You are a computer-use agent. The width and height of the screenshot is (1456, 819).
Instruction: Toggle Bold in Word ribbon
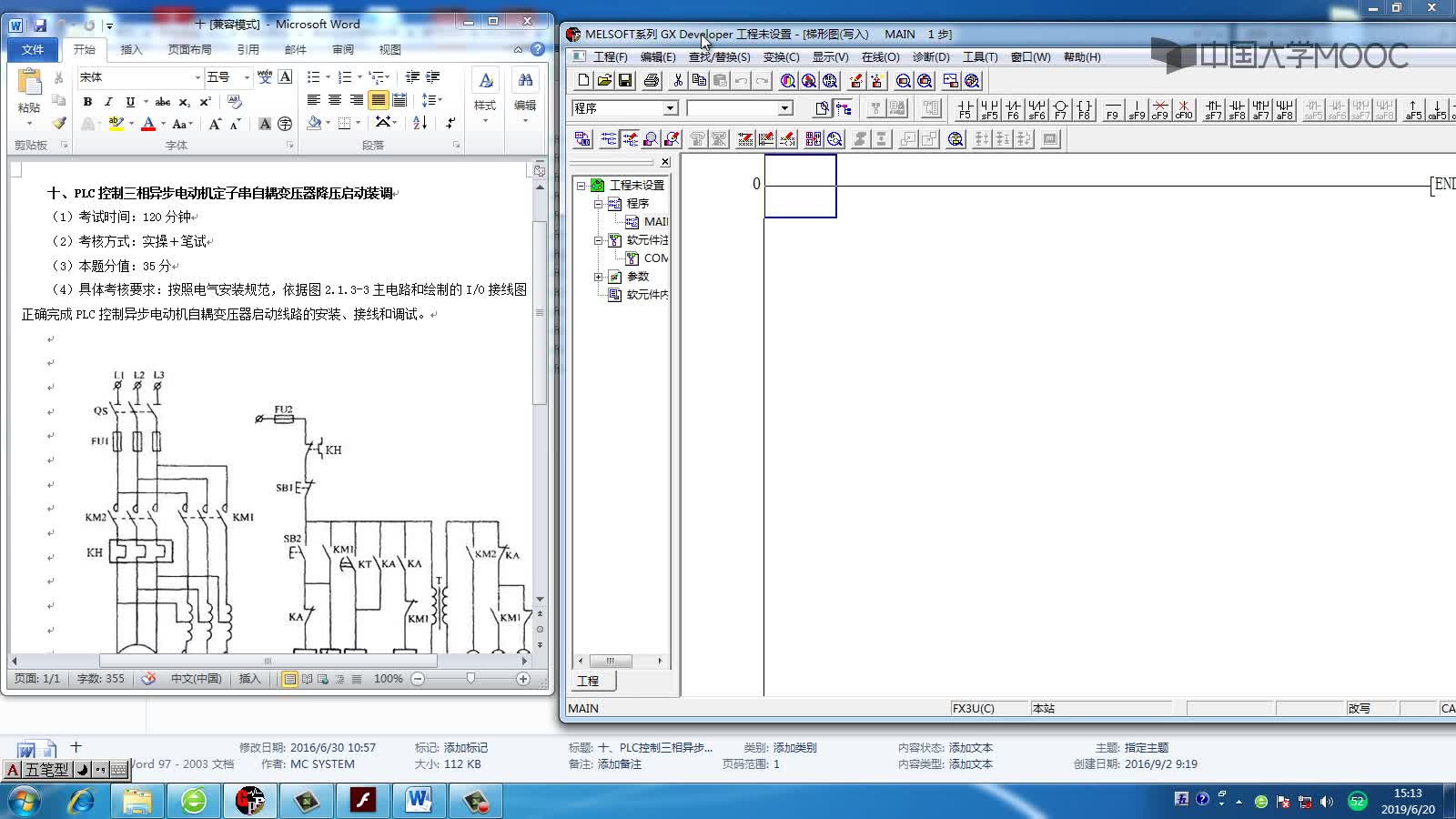pyautogui.click(x=87, y=102)
